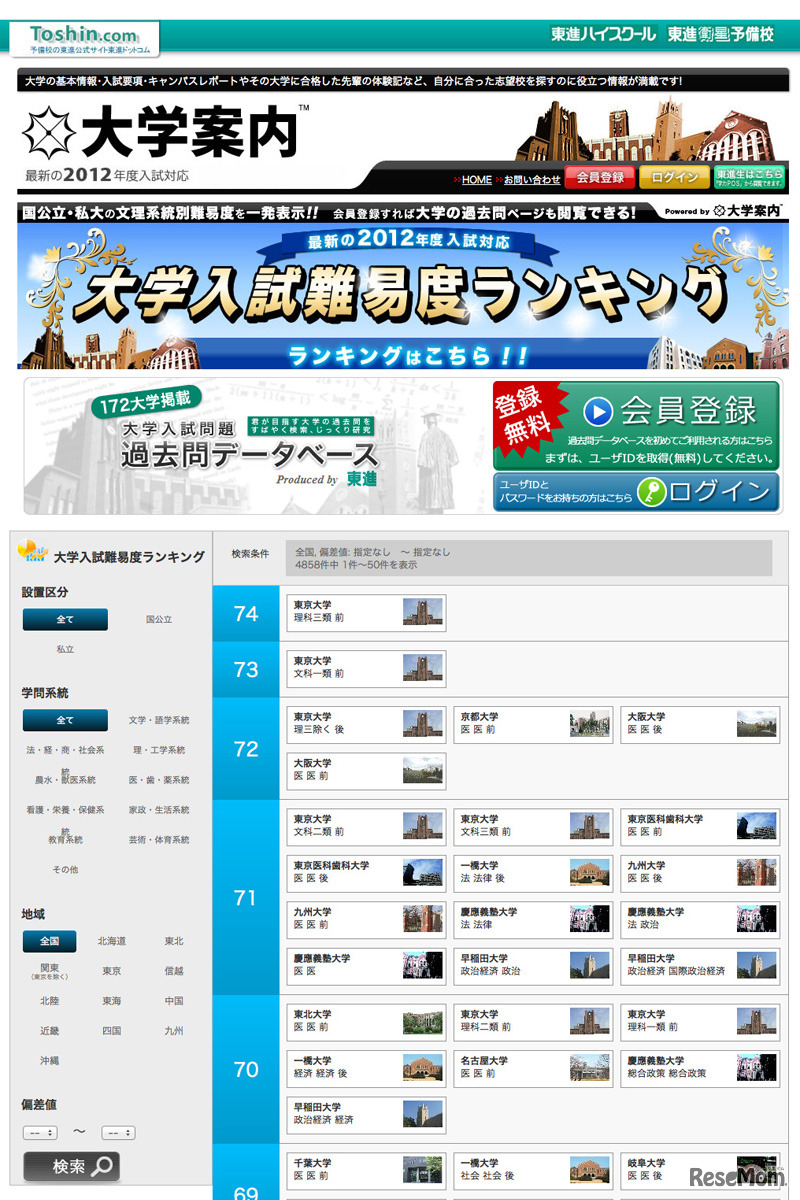
Task: Select 北陸 region
Action: (50, 1001)
